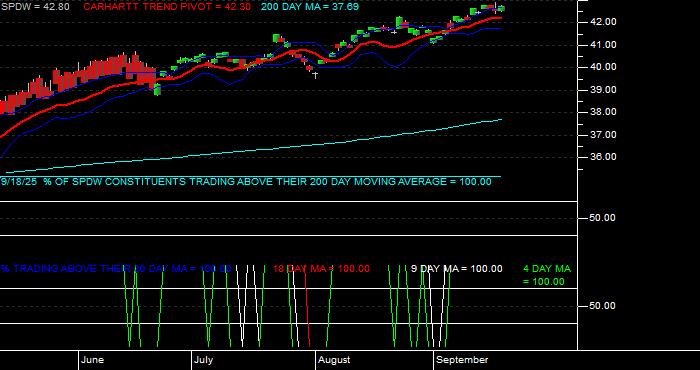Click the 38.00 price axis label
The width and height of the screenshot is (700, 370).
point(603,112)
